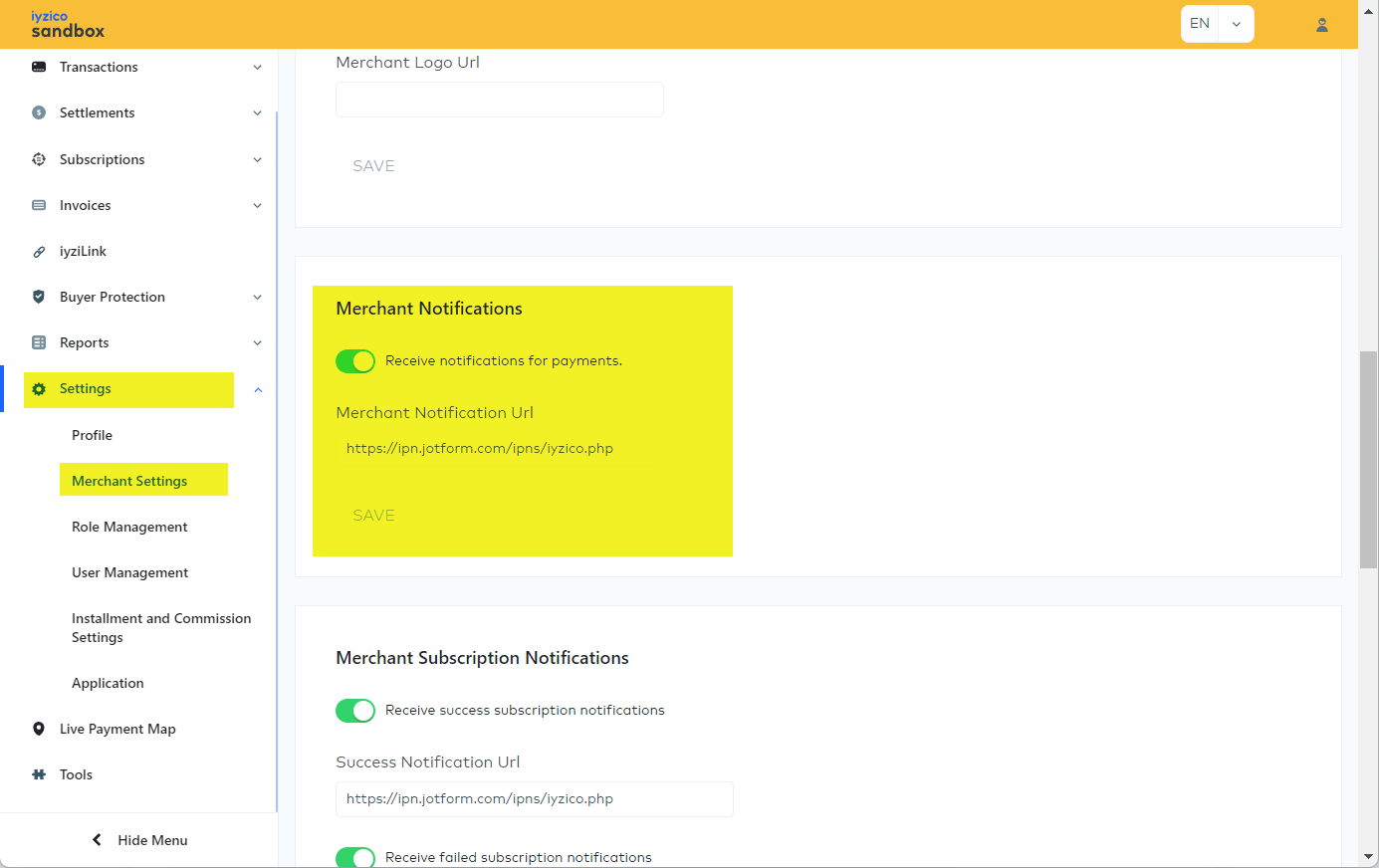1379x868 pixels.
Task: Click the Invoices list icon
Action: coord(39,205)
